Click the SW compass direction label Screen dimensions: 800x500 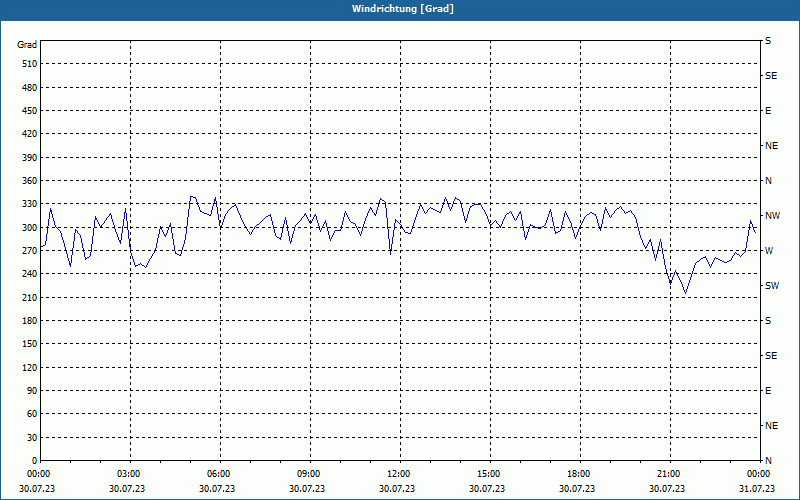[x=772, y=286]
